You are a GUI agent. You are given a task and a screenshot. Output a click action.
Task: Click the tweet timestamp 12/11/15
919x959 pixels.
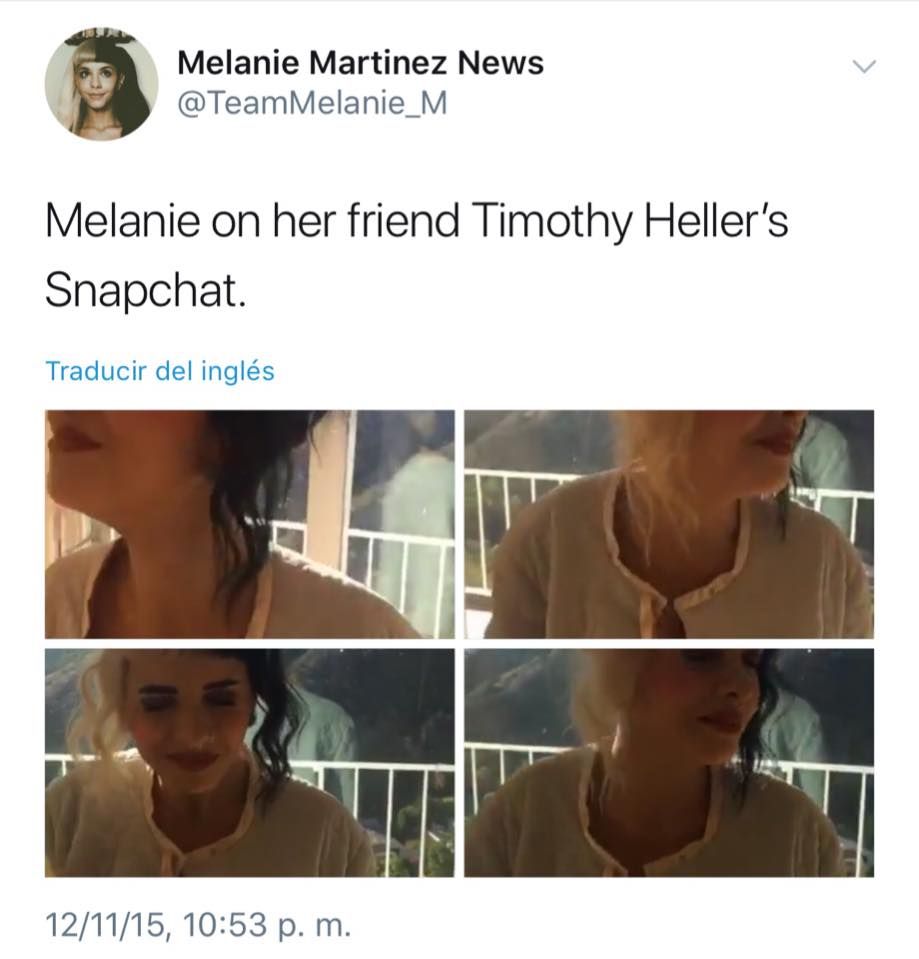104,924
